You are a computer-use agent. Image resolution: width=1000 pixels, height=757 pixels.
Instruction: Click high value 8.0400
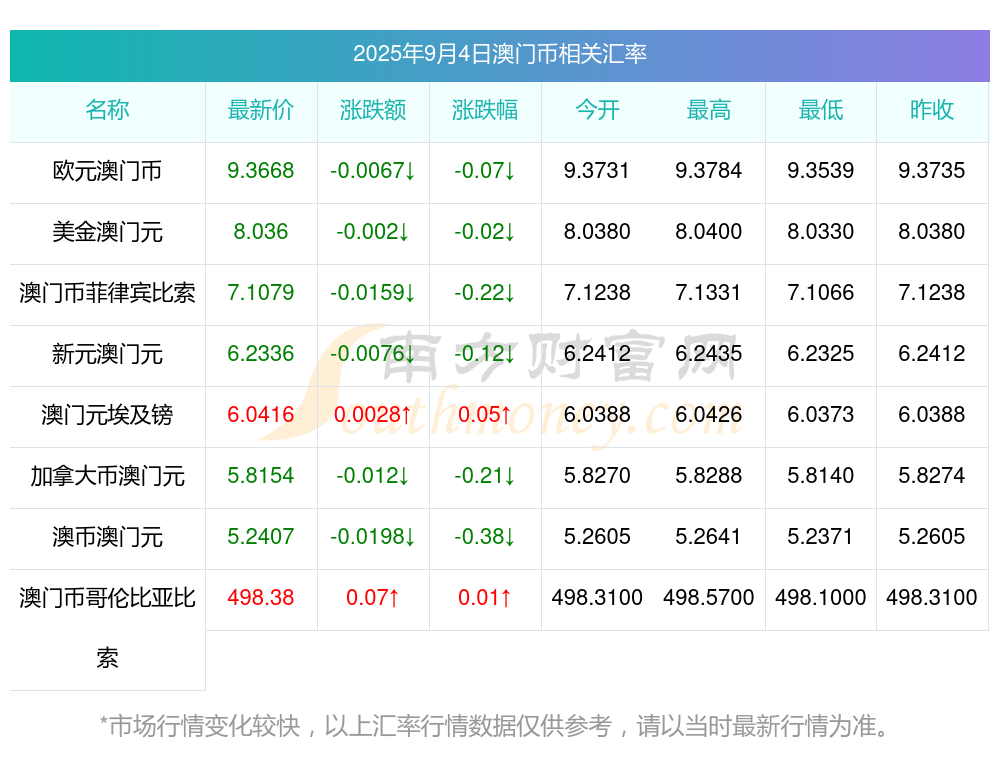pos(709,232)
